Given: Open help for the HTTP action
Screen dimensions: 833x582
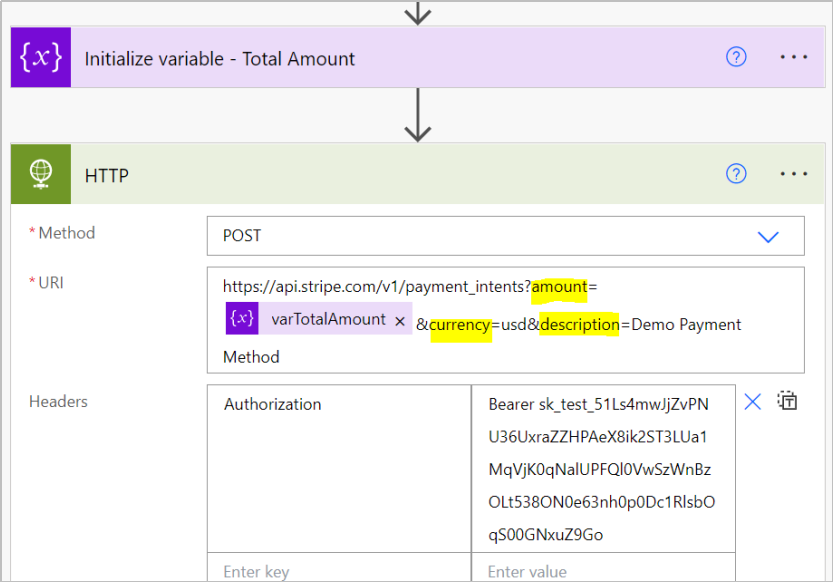Looking at the screenshot, I should [x=736, y=173].
